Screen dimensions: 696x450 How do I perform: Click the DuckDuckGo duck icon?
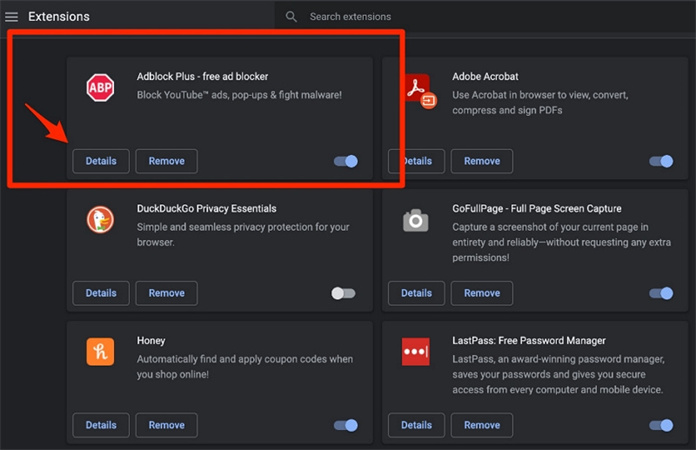pyautogui.click(x=100, y=220)
